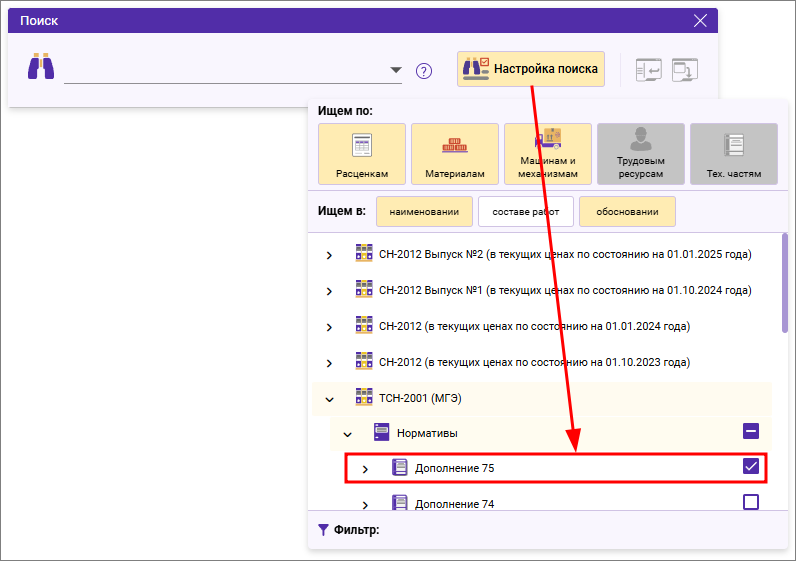The image size is (796, 561).
Task: Open the search help question mark
Action: click(x=424, y=71)
